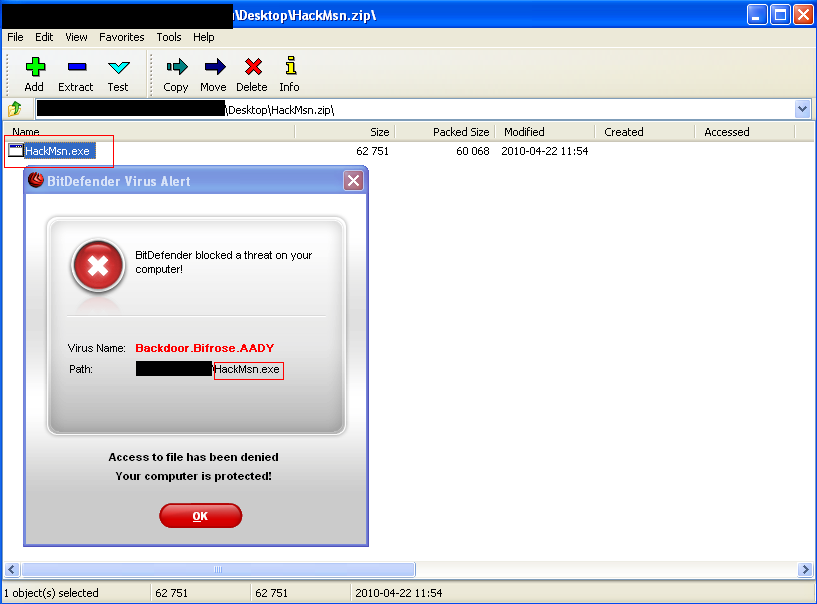Open the Tools menu
This screenshot has height=604, width=817.
(169, 37)
